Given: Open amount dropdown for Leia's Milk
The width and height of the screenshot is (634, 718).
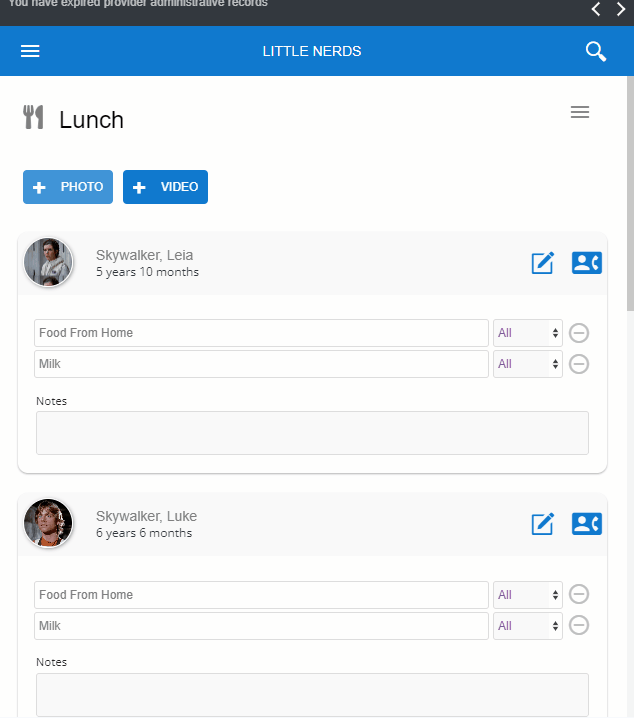Looking at the screenshot, I should coord(527,364).
